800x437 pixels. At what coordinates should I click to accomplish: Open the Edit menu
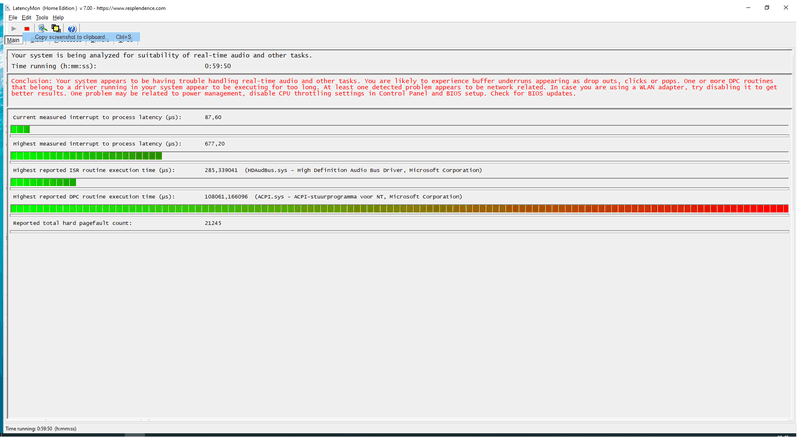26,17
